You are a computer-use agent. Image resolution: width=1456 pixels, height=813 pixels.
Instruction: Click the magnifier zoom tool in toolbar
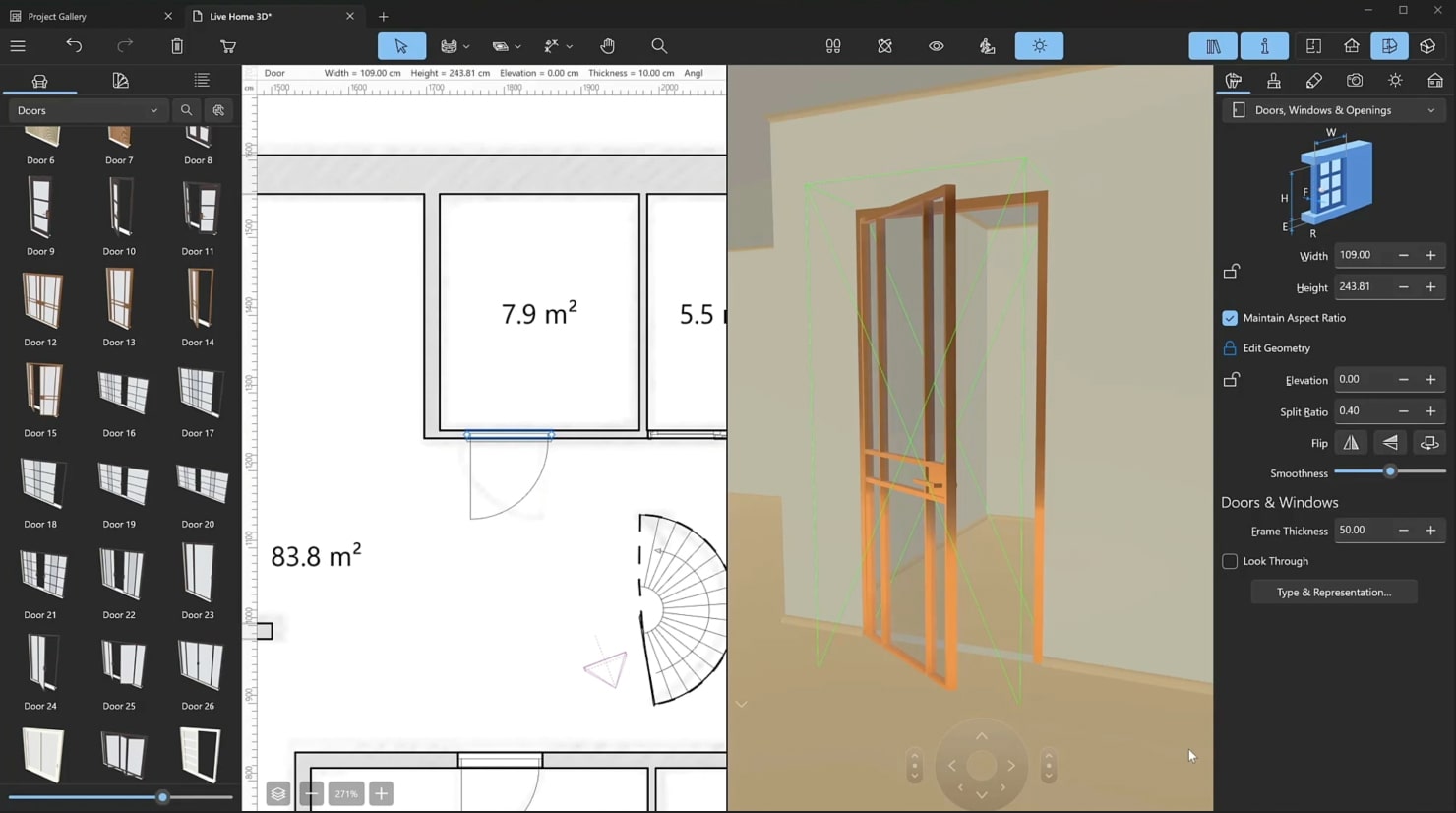click(x=659, y=46)
